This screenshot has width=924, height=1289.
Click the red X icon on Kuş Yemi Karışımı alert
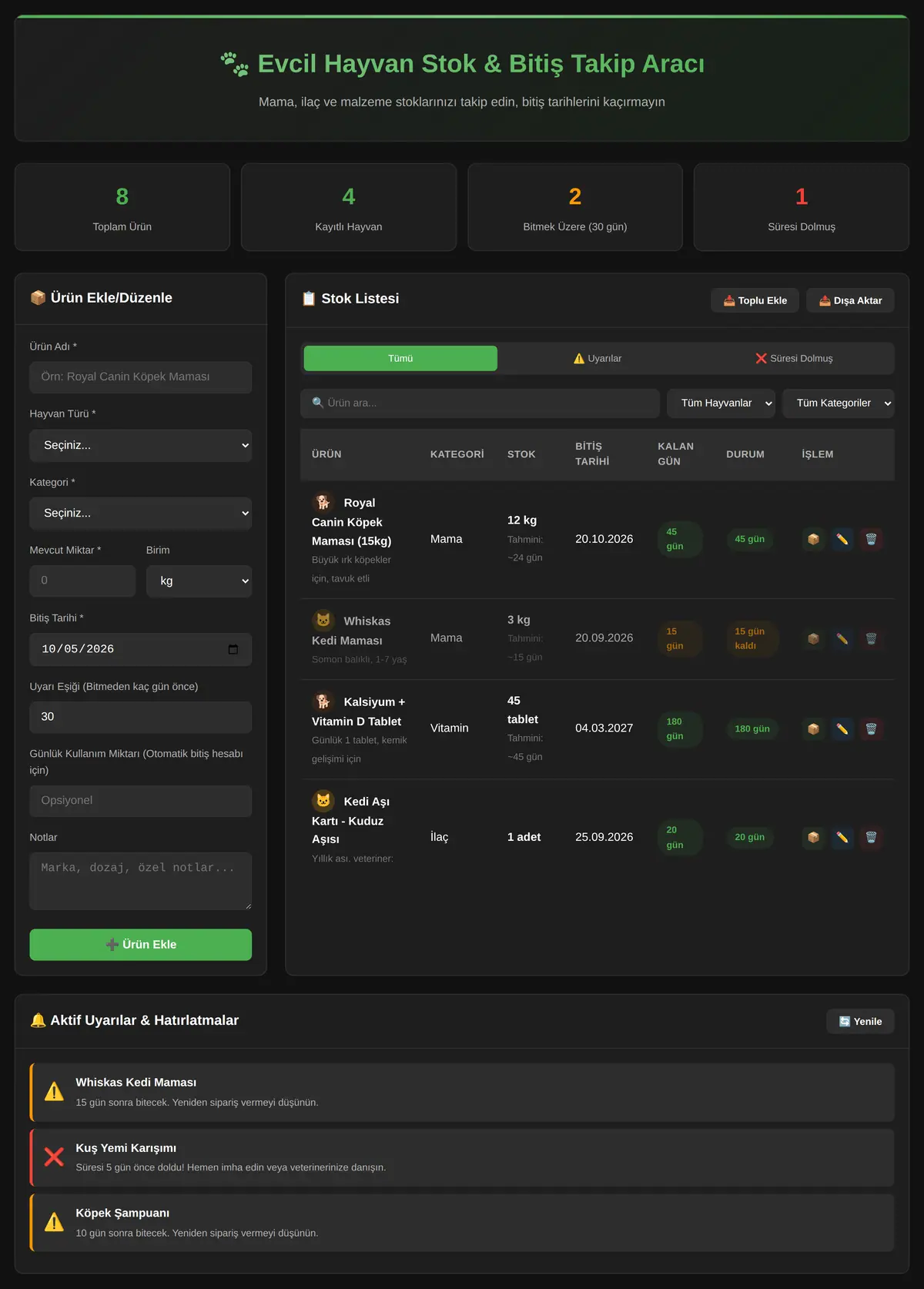click(54, 1157)
